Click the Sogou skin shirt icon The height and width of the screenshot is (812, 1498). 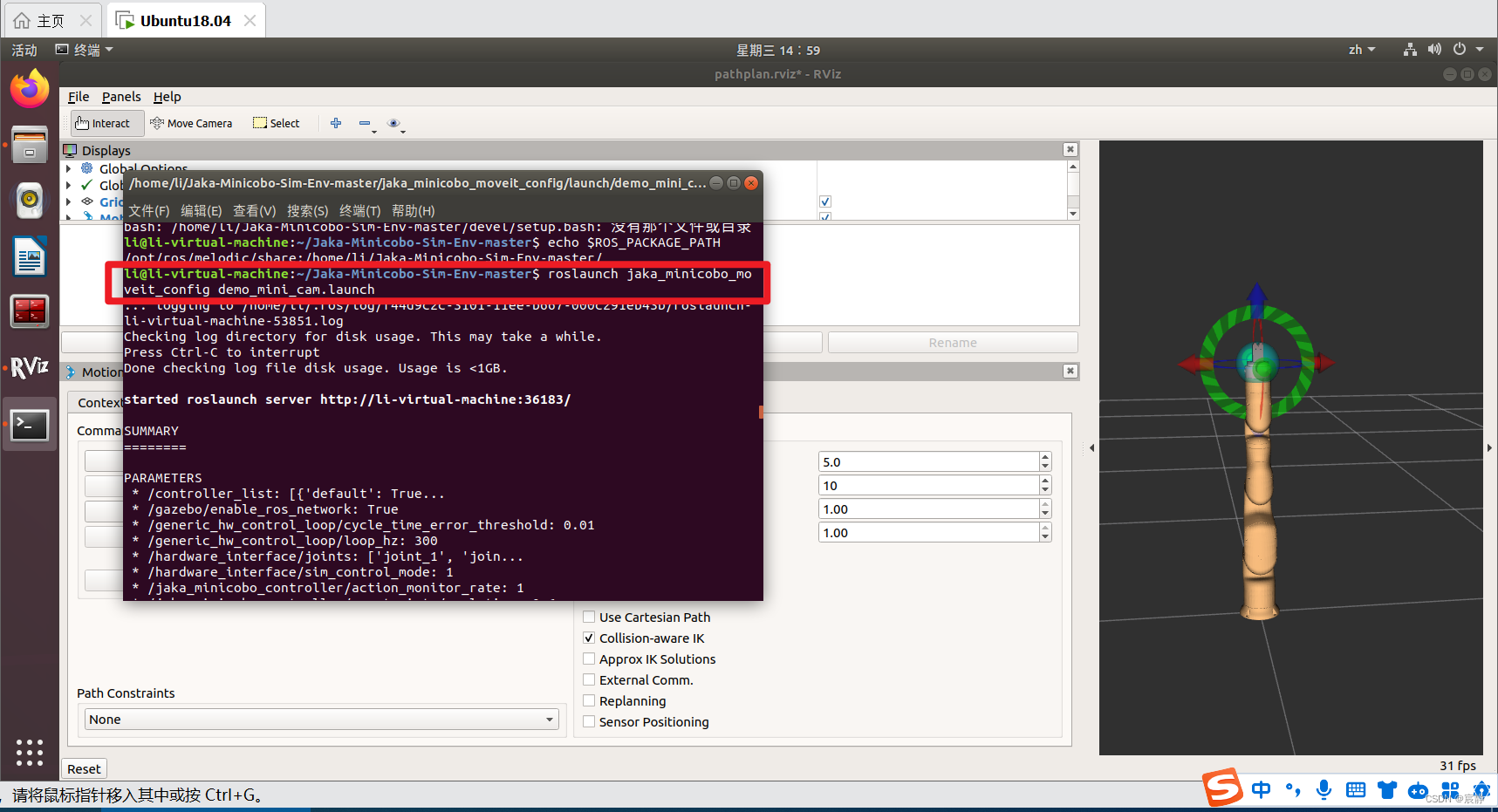(x=1386, y=789)
